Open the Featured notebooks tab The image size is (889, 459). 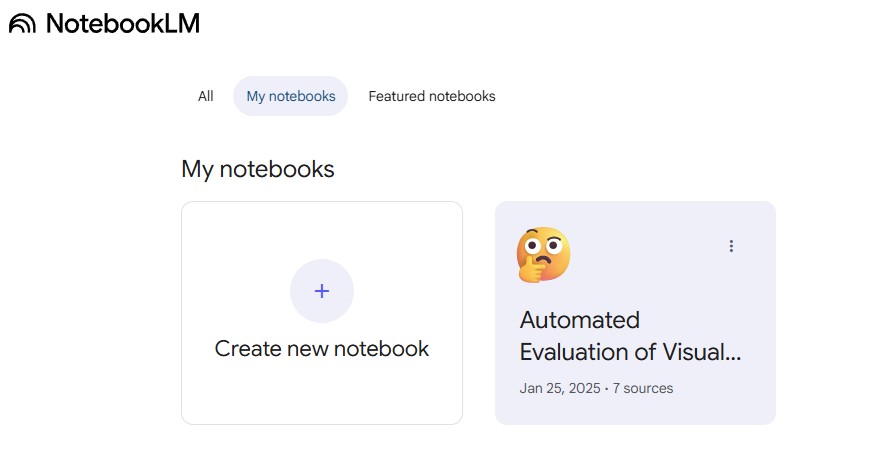pos(431,96)
